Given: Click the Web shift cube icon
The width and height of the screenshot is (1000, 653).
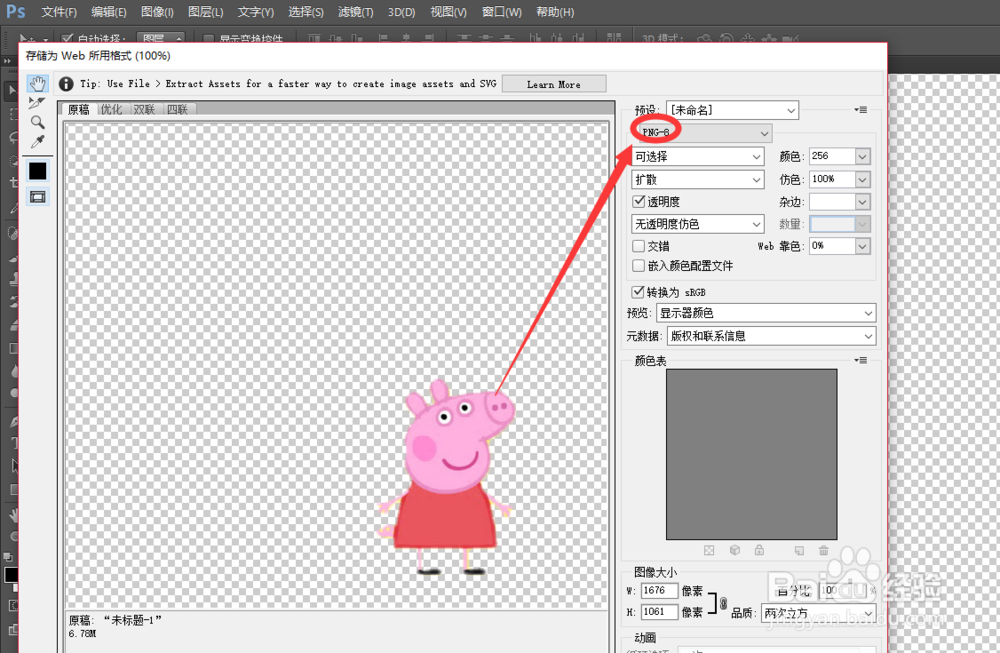Looking at the screenshot, I should pyautogui.click(x=735, y=550).
